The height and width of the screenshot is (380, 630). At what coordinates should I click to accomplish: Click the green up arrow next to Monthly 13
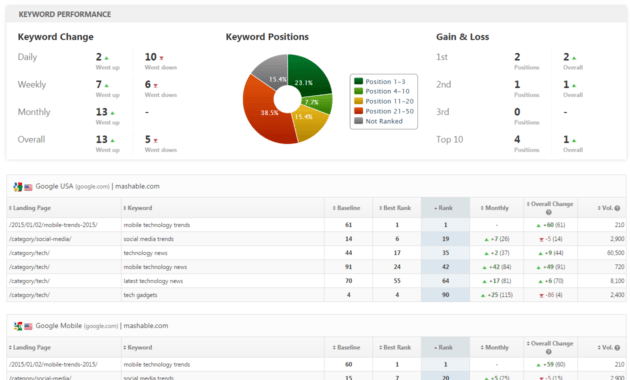coord(112,113)
